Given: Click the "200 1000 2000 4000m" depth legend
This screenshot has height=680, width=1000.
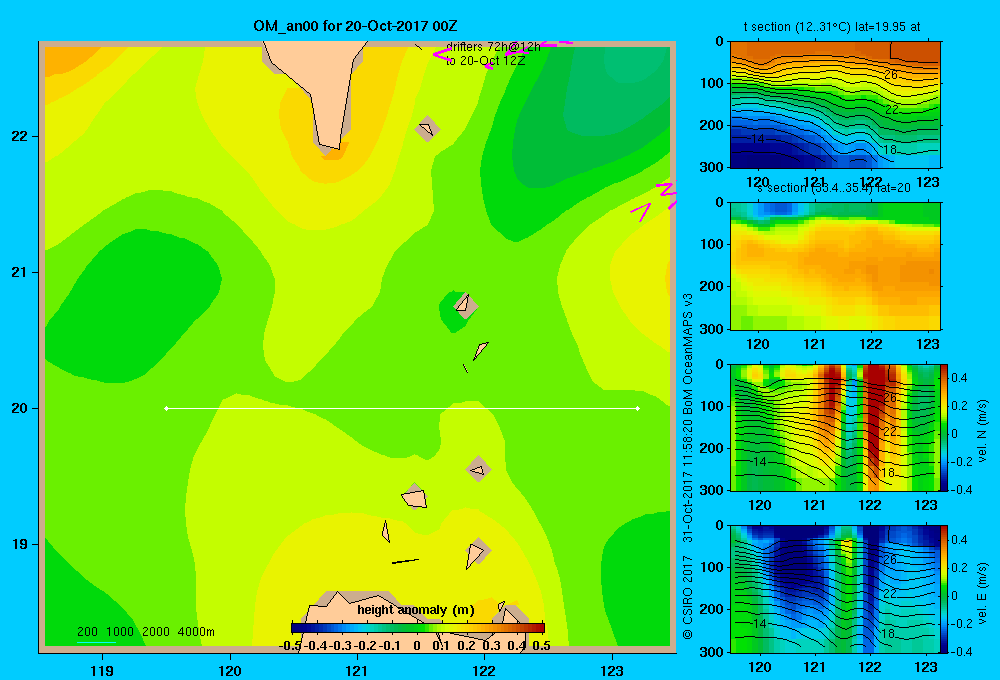Looking at the screenshot, I should tap(145, 632).
